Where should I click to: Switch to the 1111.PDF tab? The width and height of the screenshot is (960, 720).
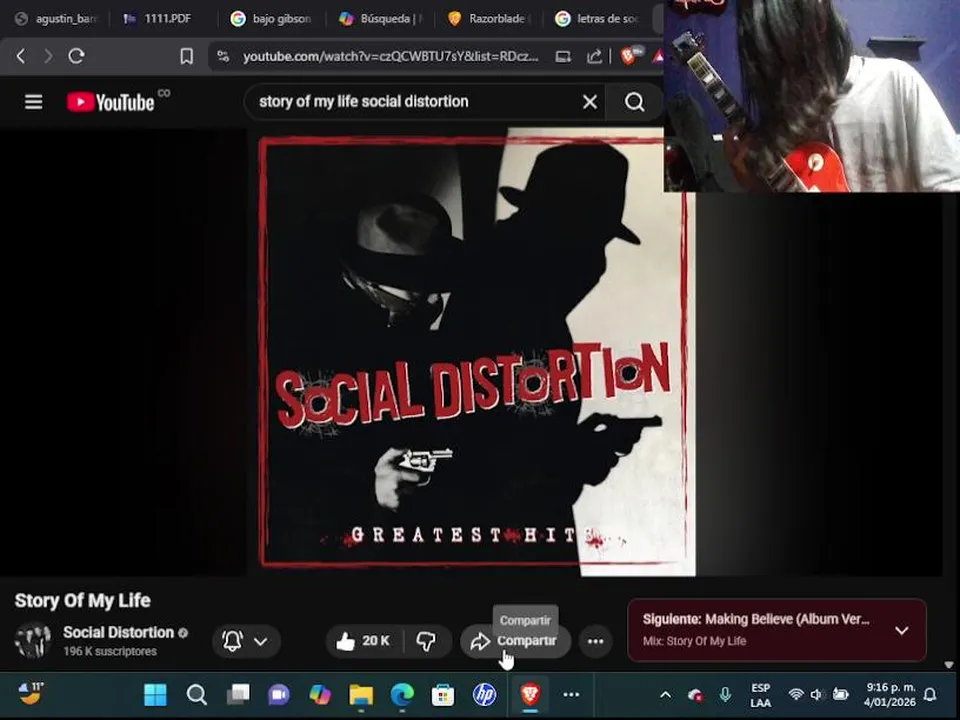[158, 19]
